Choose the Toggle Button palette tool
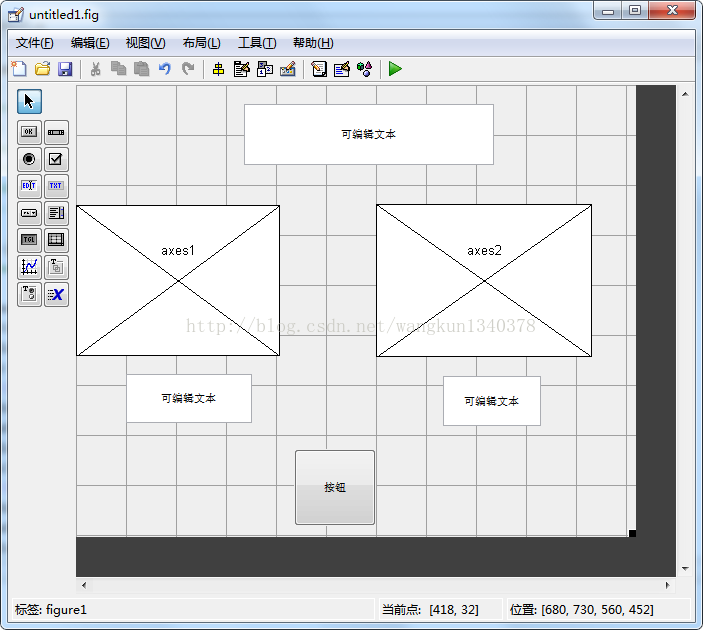The height and width of the screenshot is (630, 703). tap(29, 240)
